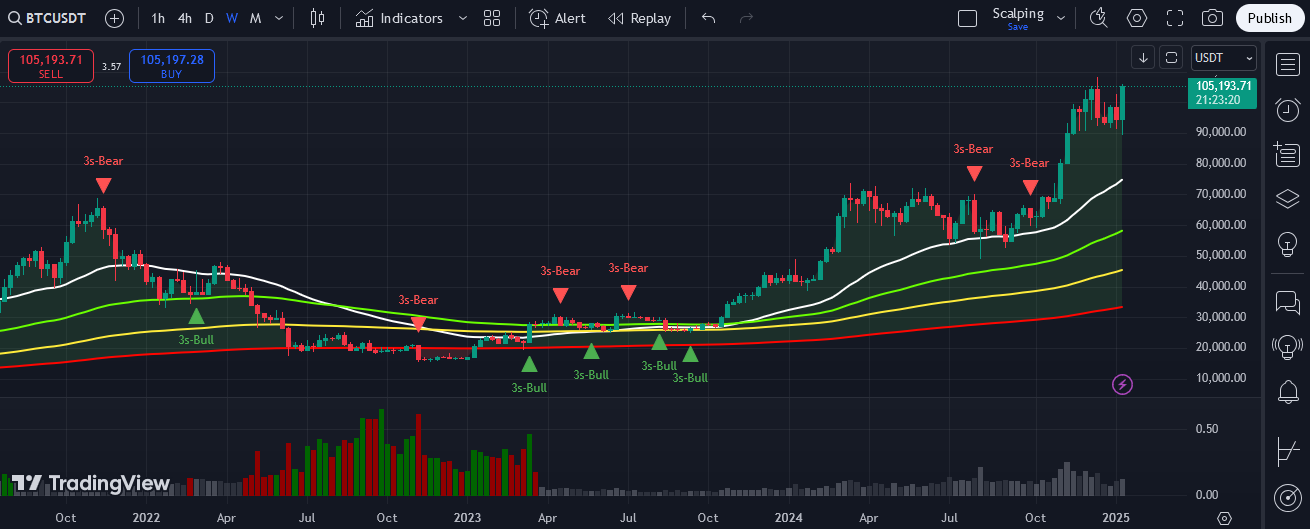This screenshot has height=529, width=1310.
Task: Open the USDT currency dropdown
Action: pos(1223,58)
